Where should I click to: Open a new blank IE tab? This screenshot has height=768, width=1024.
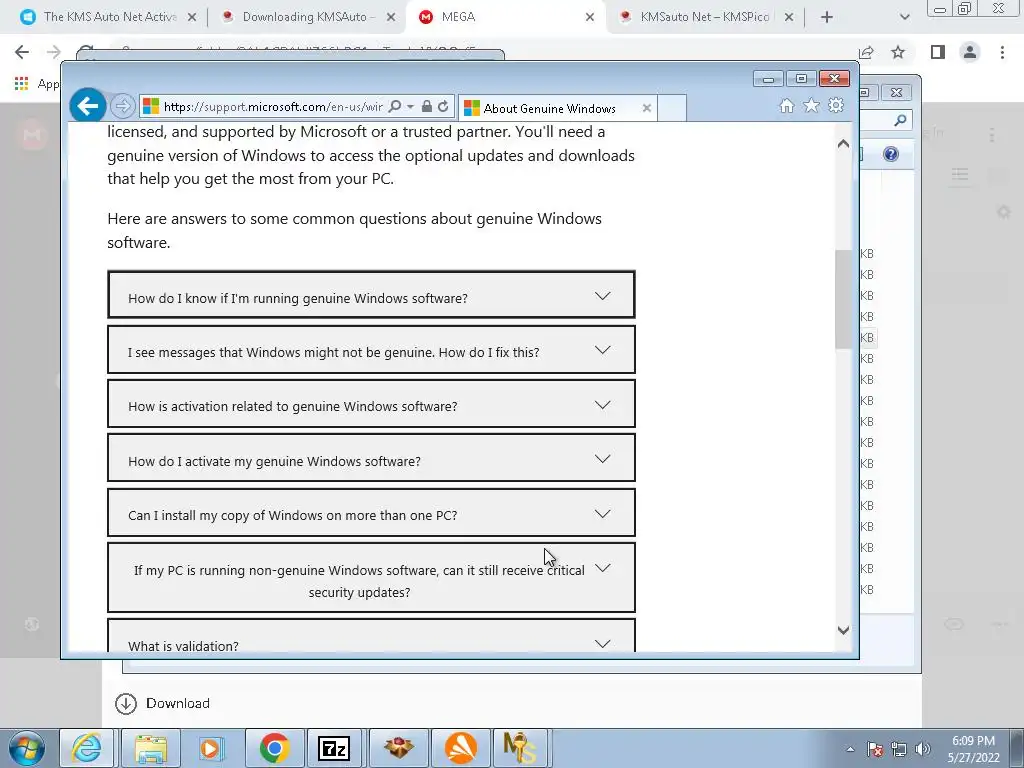click(x=672, y=108)
